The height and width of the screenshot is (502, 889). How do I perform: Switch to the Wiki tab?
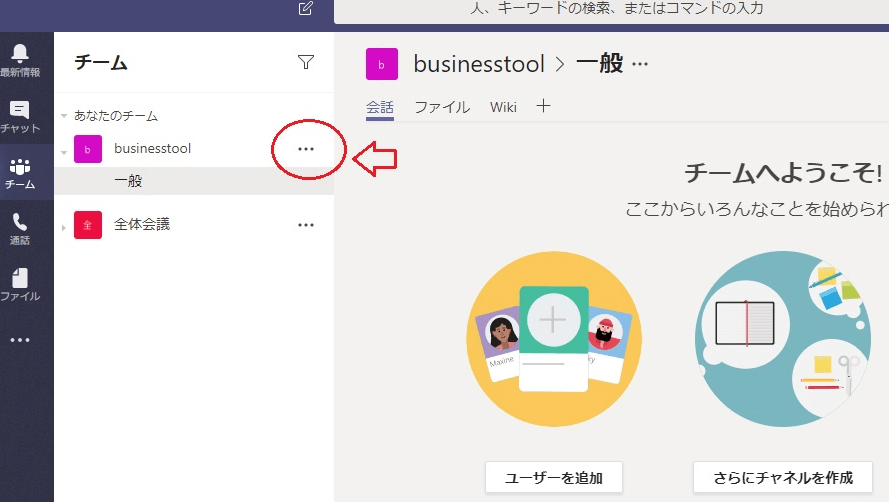(503, 107)
